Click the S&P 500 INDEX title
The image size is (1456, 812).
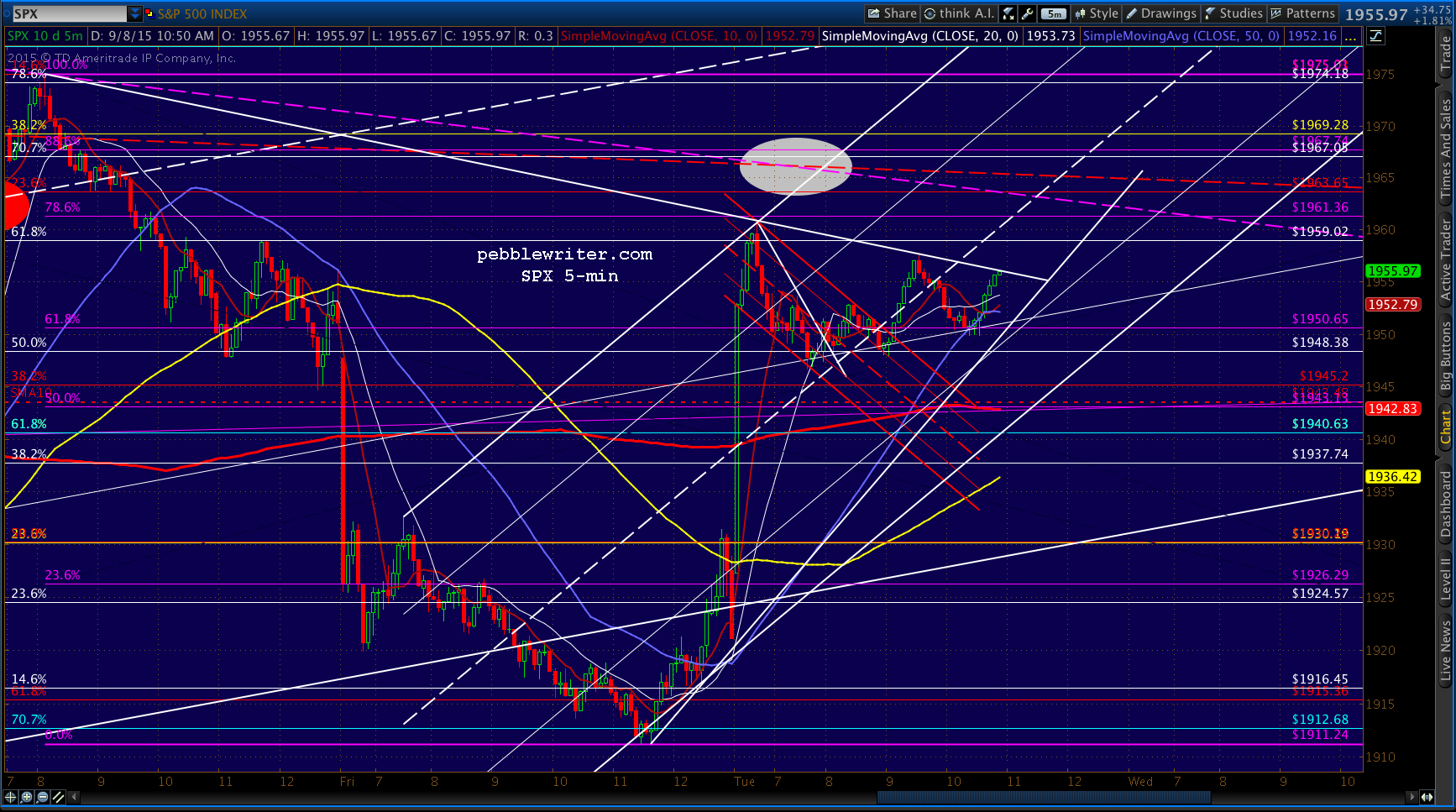pos(202,13)
